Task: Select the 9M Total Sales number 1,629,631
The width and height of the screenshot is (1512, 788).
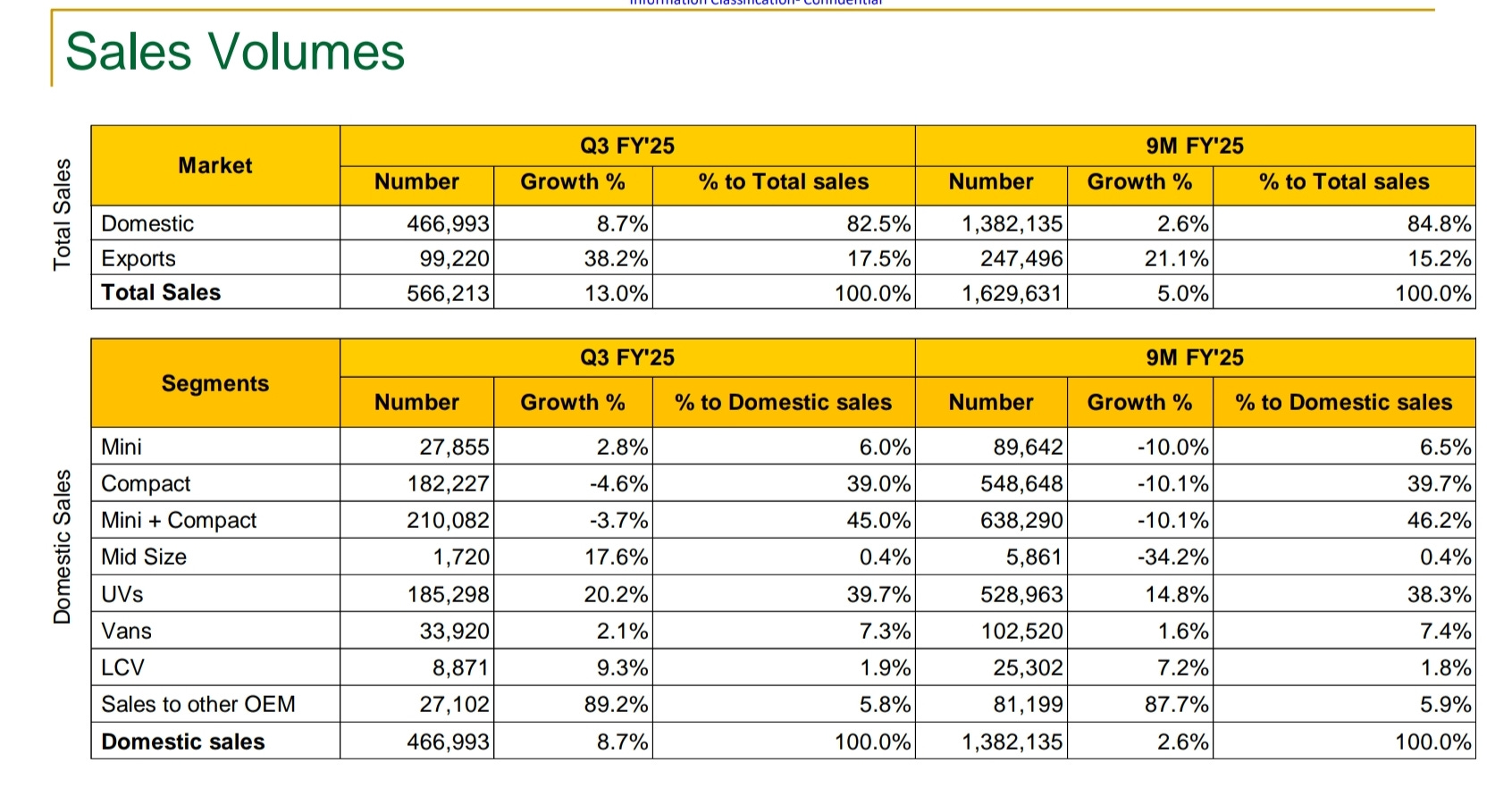Action: (1012, 293)
